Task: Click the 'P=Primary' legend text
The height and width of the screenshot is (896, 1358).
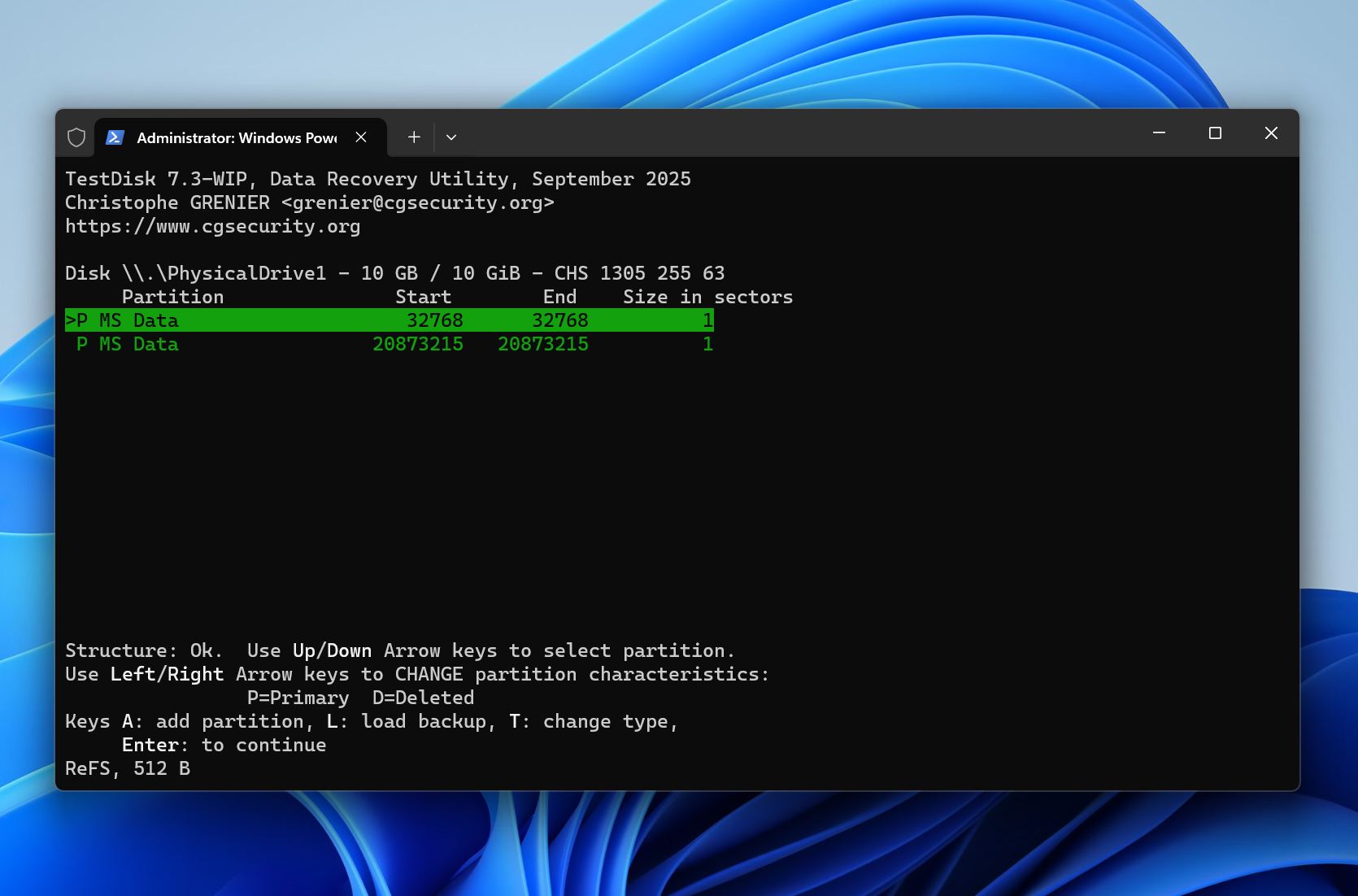Action: click(x=298, y=698)
